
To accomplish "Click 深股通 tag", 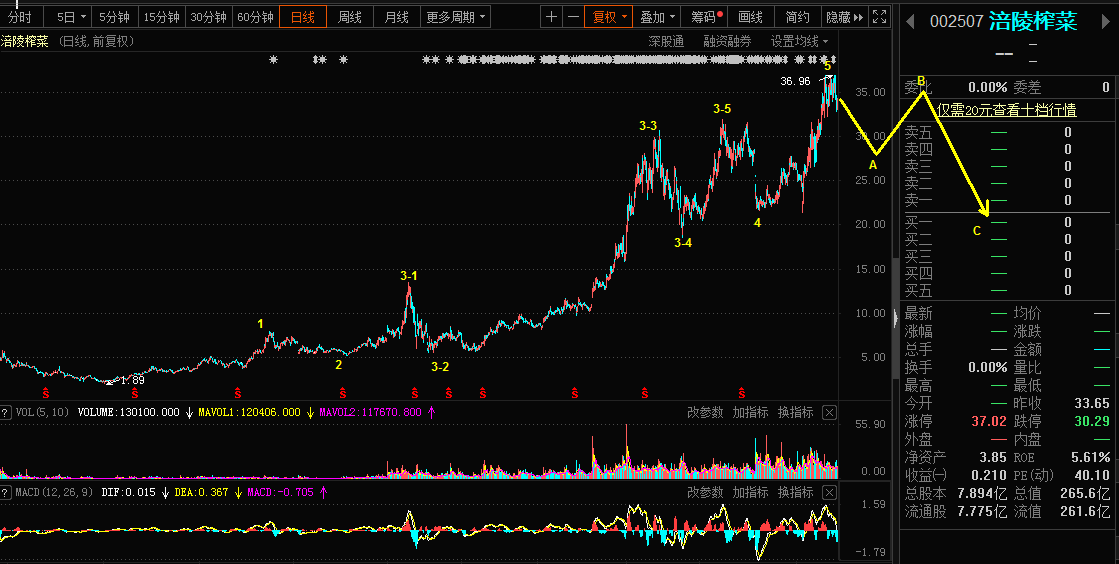I will [666, 41].
